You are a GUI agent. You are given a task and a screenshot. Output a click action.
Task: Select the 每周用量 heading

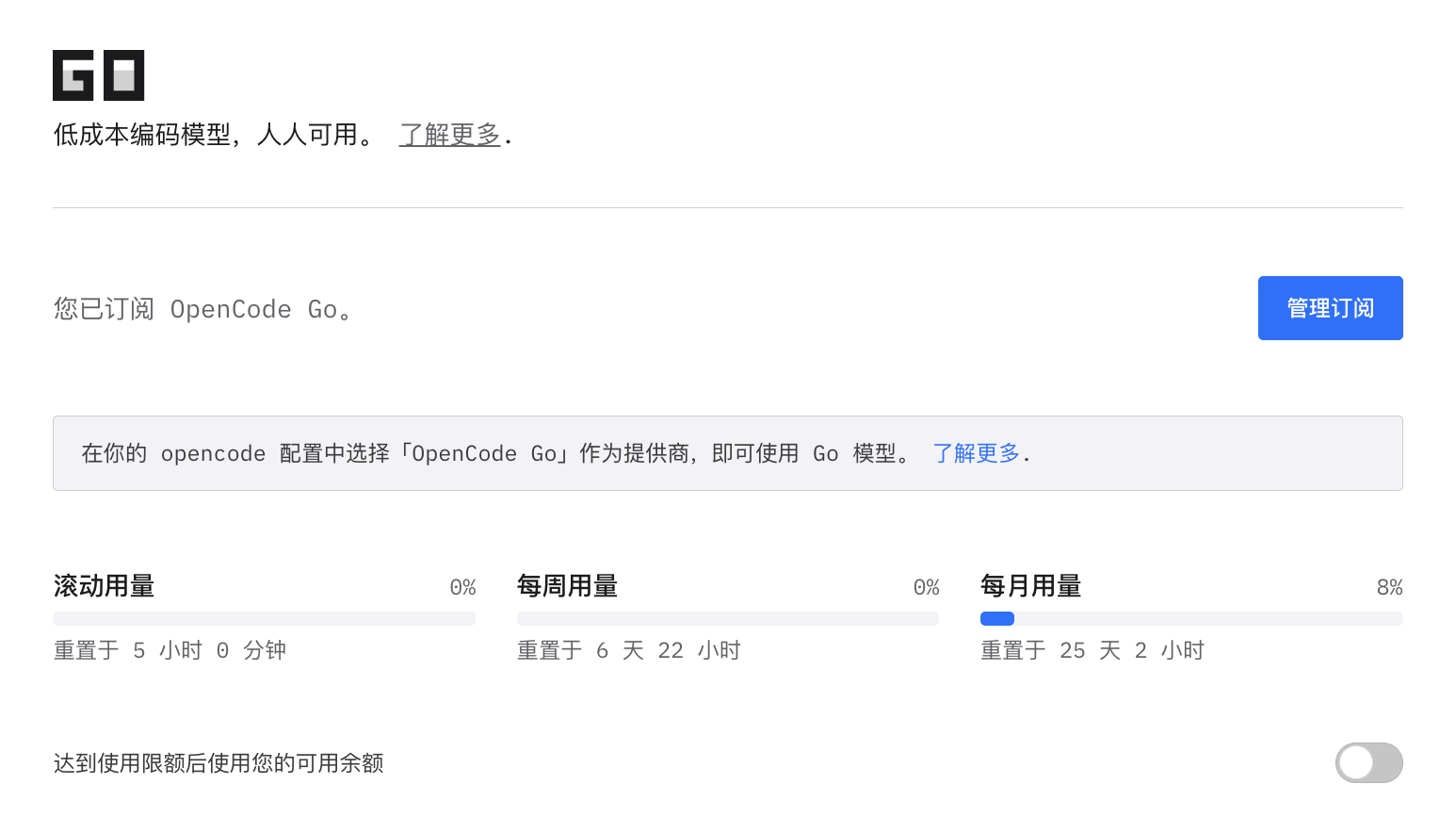567,586
